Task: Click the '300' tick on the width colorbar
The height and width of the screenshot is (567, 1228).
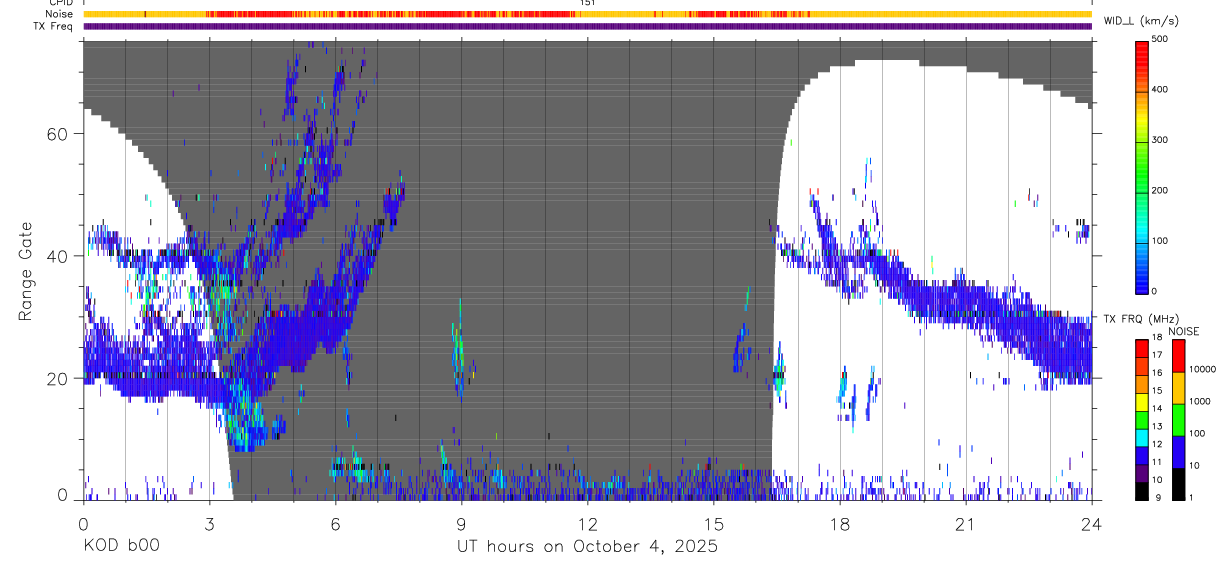Action: coord(1161,140)
